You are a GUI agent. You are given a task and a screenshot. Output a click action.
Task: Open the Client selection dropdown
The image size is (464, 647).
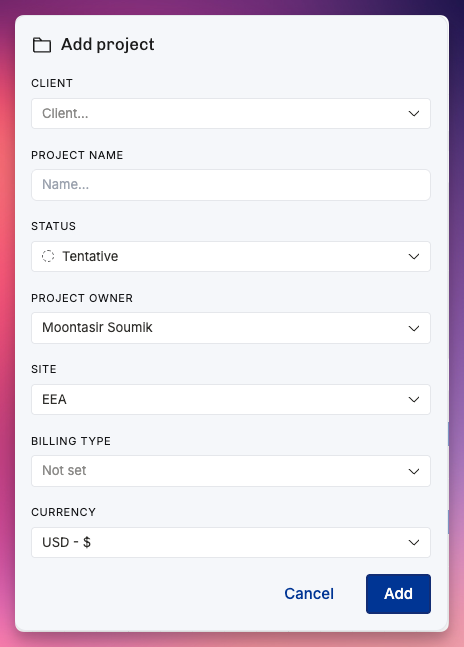(x=231, y=113)
